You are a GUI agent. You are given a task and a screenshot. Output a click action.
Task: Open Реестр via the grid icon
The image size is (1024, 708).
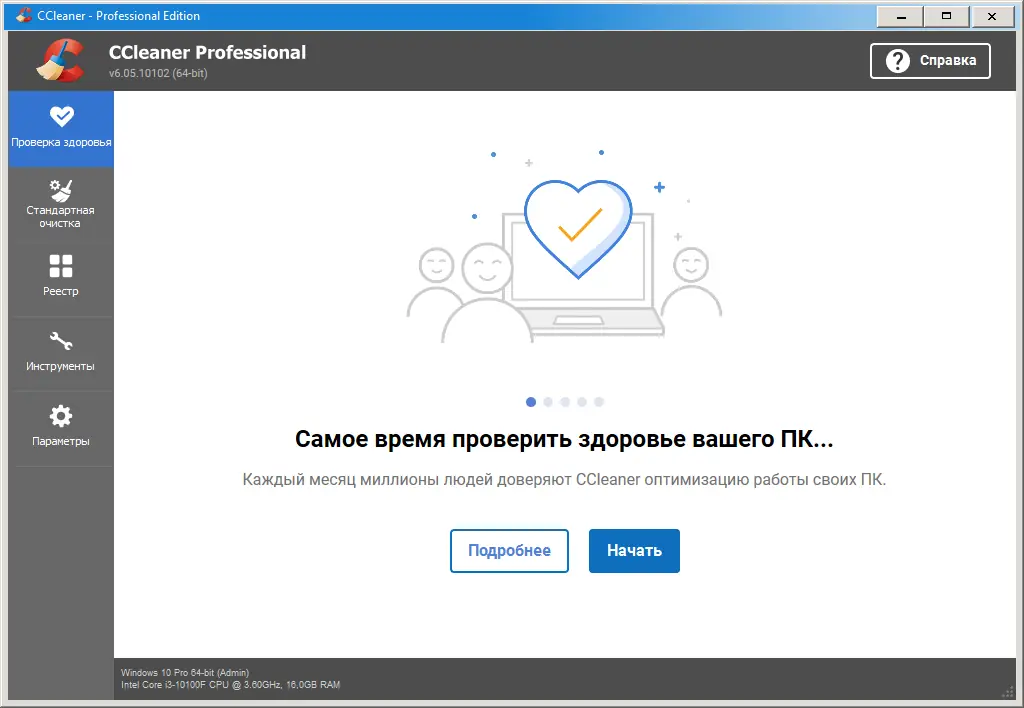[x=61, y=267]
